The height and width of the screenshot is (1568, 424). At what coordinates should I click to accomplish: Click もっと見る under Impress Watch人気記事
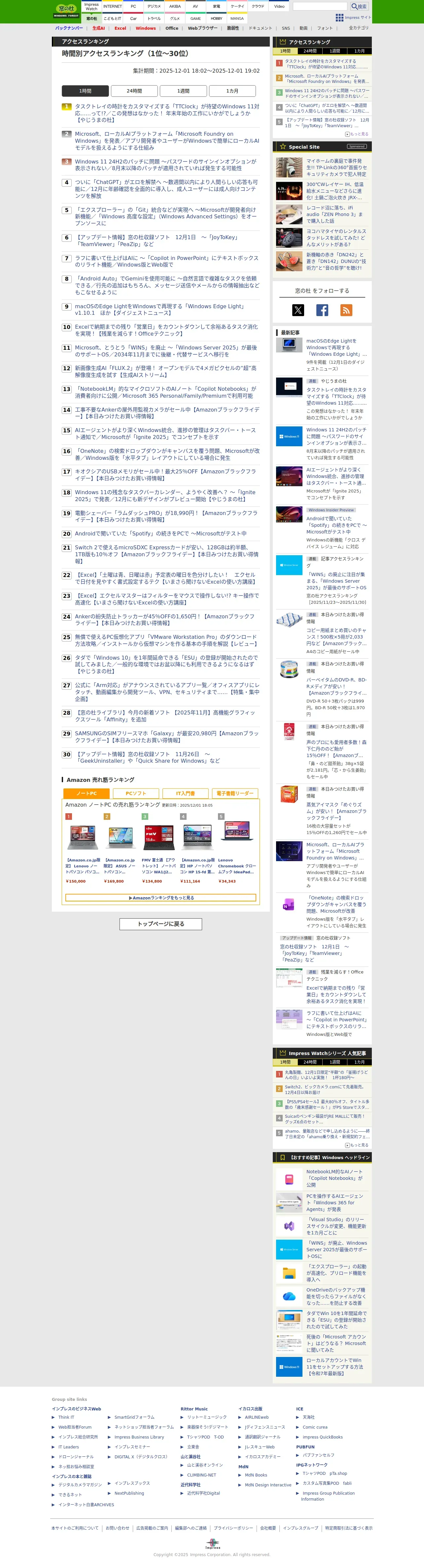(357, 1145)
